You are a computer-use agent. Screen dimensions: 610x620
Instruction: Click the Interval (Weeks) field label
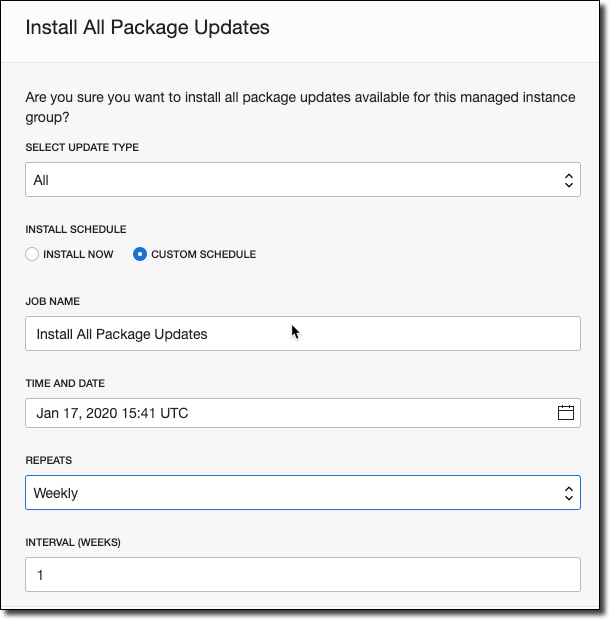[73, 543]
